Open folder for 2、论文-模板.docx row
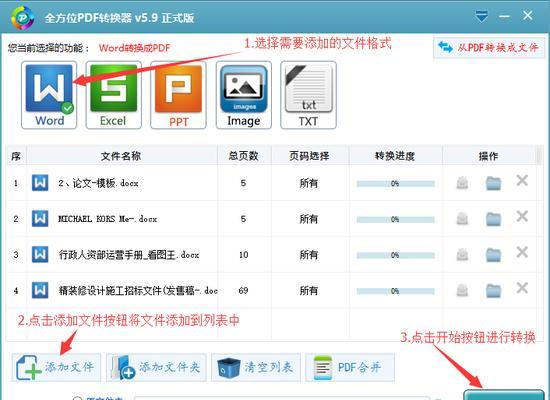This screenshot has width=550, height=400. 493,183
